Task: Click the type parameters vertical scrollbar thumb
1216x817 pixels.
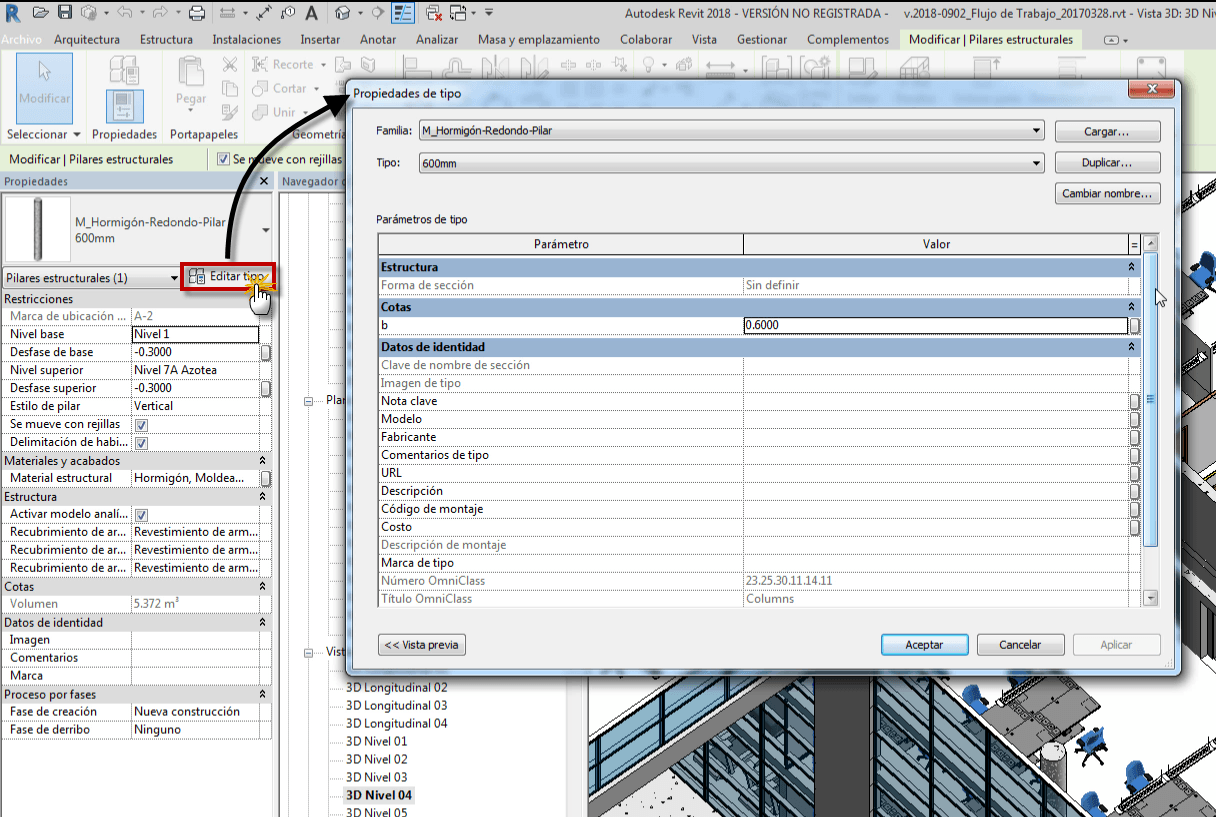Action: click(x=1150, y=400)
